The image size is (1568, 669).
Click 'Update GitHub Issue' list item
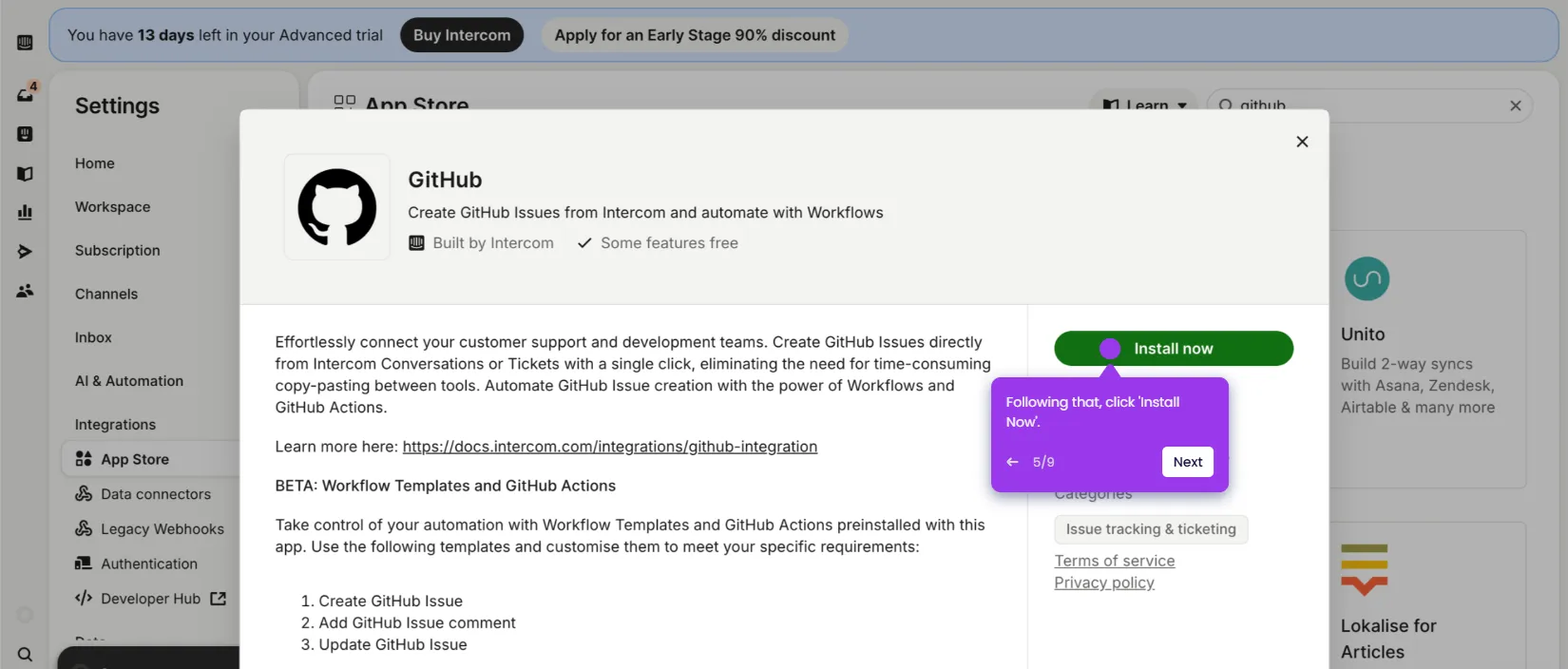tap(392, 645)
